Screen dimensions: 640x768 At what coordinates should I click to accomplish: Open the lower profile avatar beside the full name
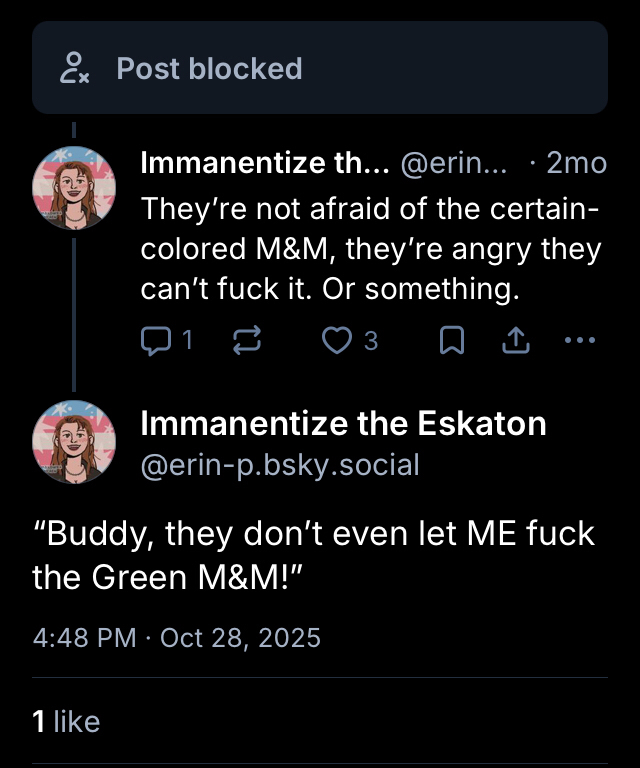[74, 442]
